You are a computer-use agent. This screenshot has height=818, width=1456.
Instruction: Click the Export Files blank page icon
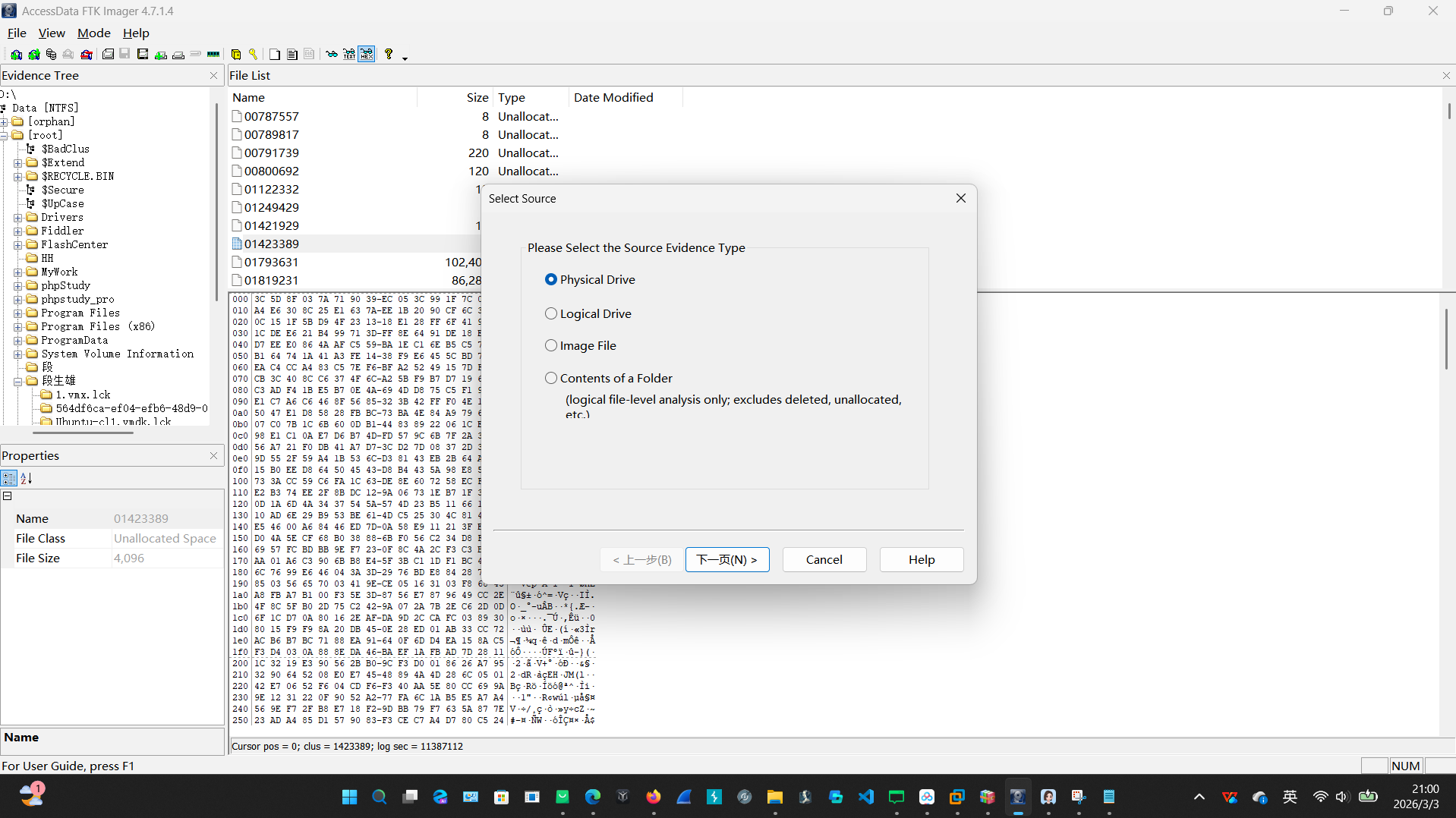pos(274,55)
